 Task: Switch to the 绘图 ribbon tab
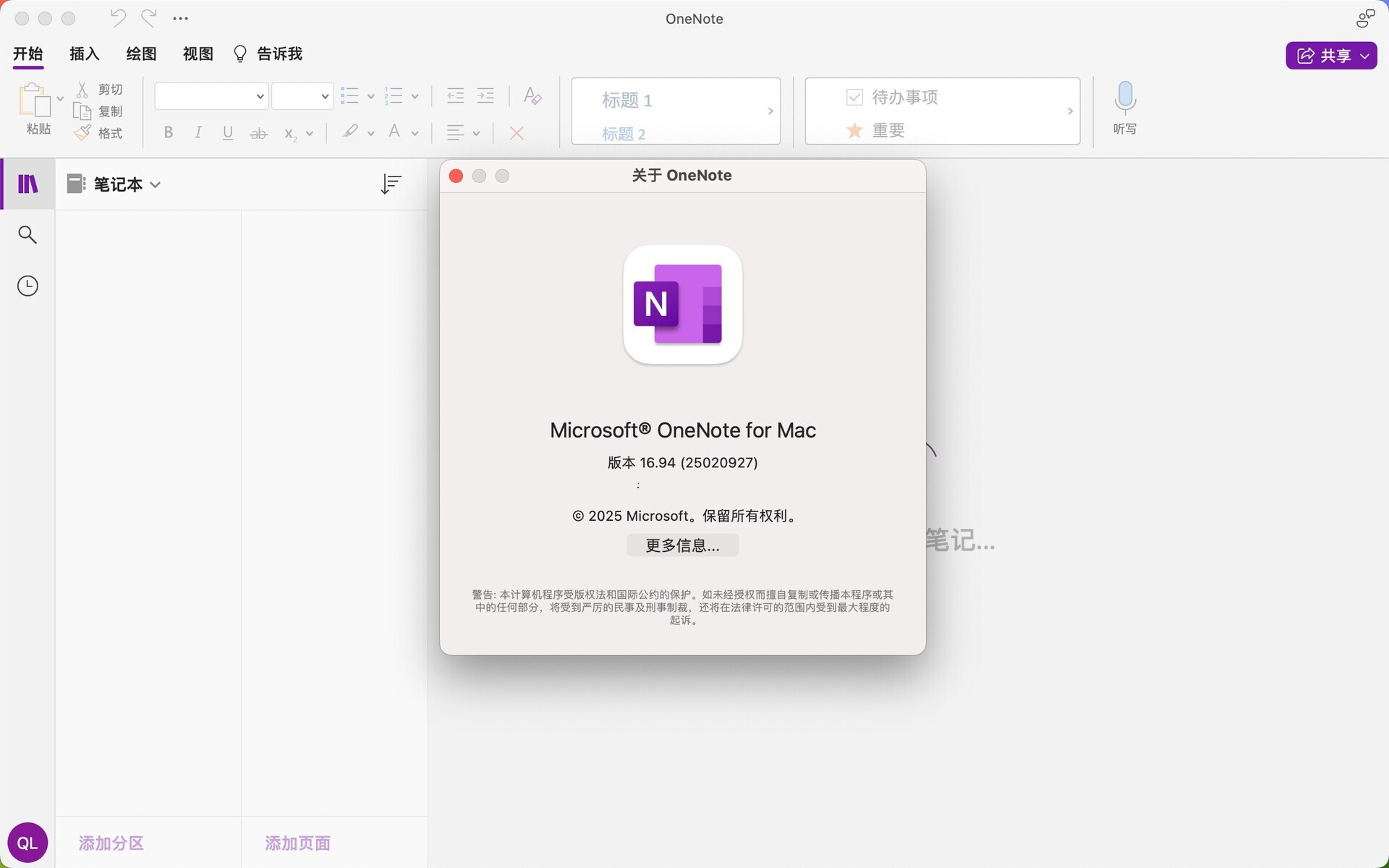[141, 54]
